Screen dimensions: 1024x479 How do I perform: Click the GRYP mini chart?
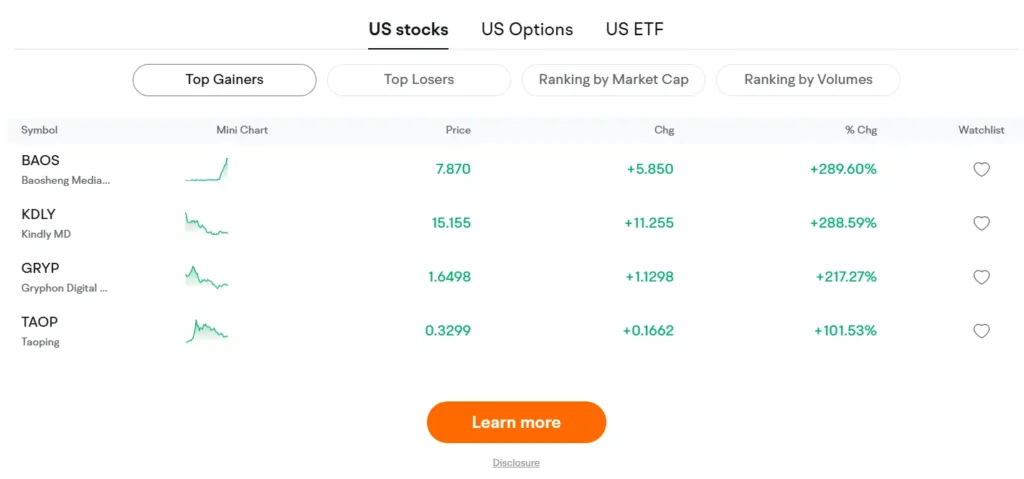(207, 277)
